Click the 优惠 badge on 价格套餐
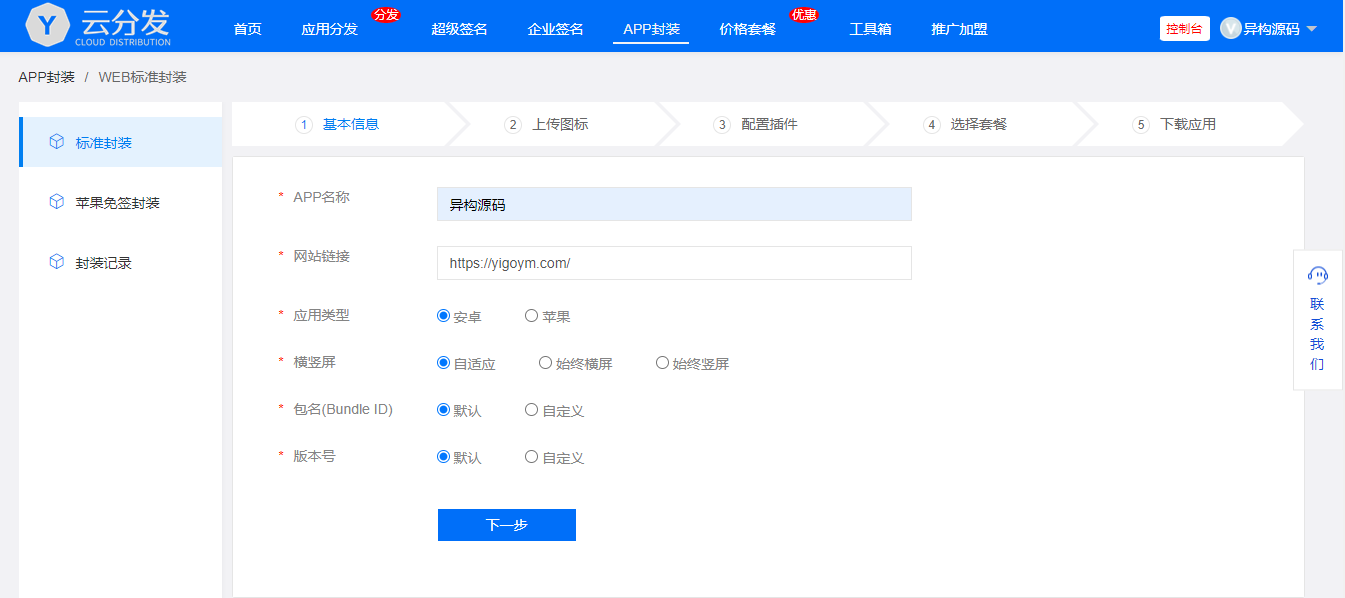This screenshot has width=1345, height=598. pyautogui.click(x=805, y=14)
